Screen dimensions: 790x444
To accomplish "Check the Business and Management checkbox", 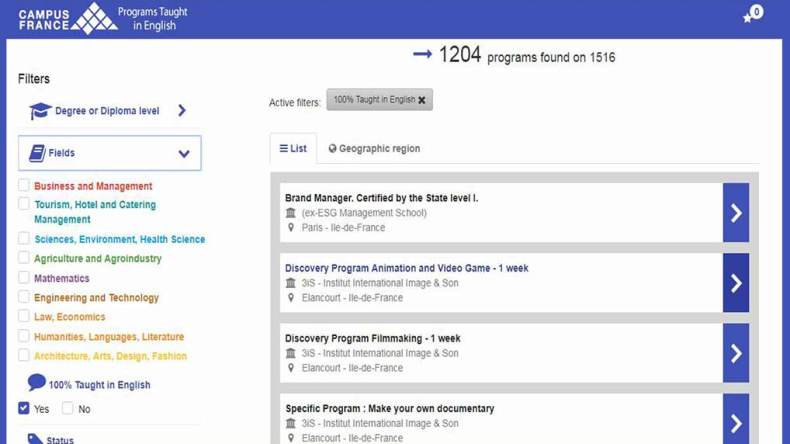I will coord(24,186).
